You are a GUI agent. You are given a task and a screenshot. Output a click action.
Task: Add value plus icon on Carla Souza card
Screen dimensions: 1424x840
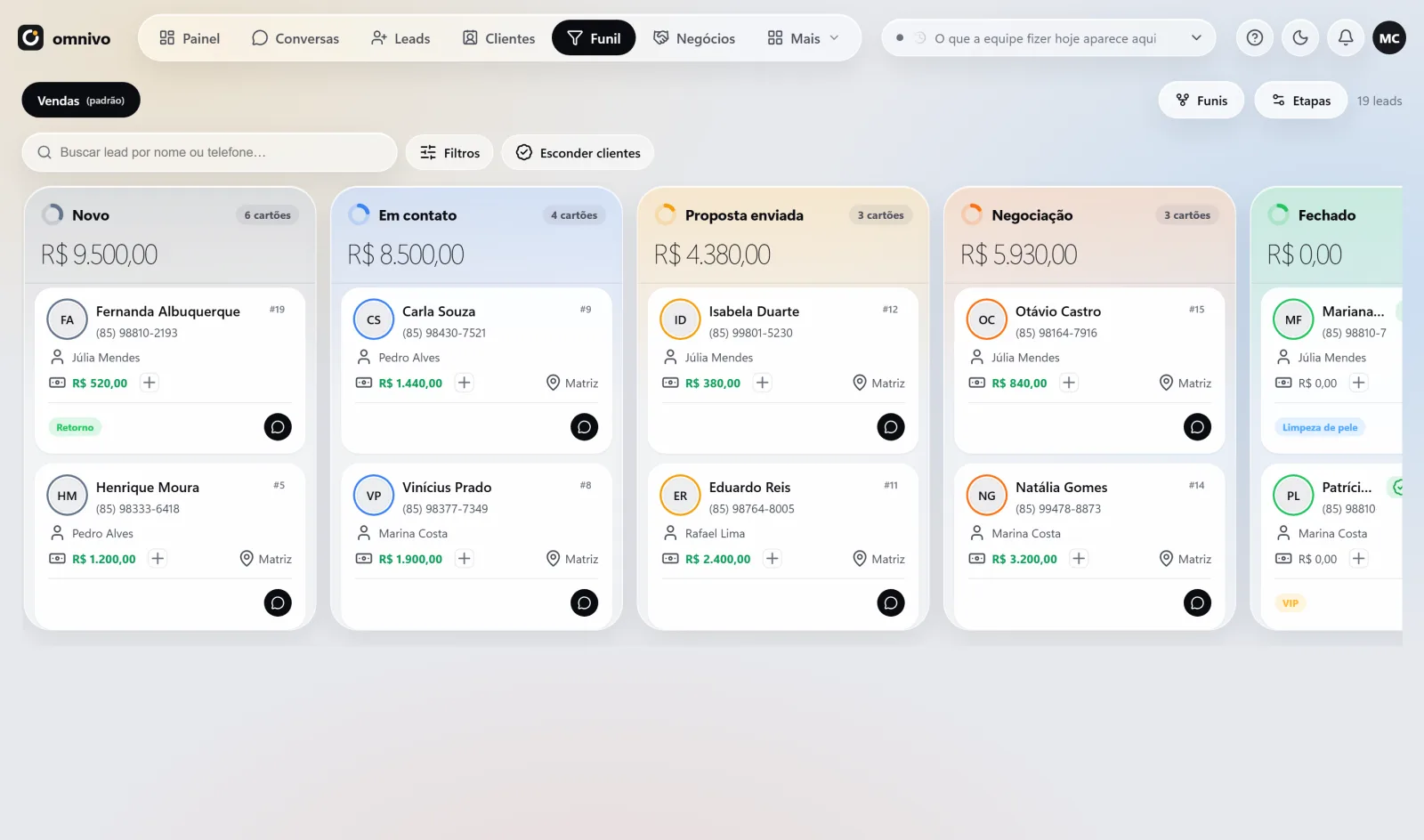pos(465,383)
